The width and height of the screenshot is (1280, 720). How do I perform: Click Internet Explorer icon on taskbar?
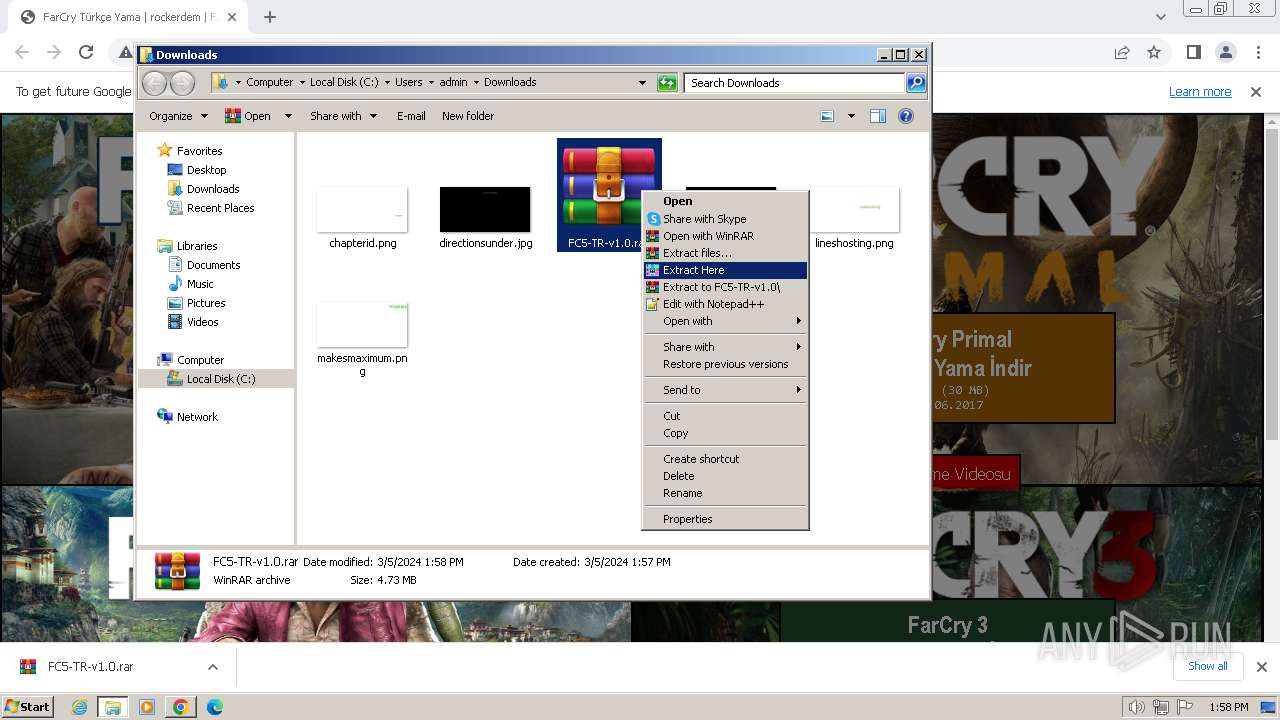[79, 707]
